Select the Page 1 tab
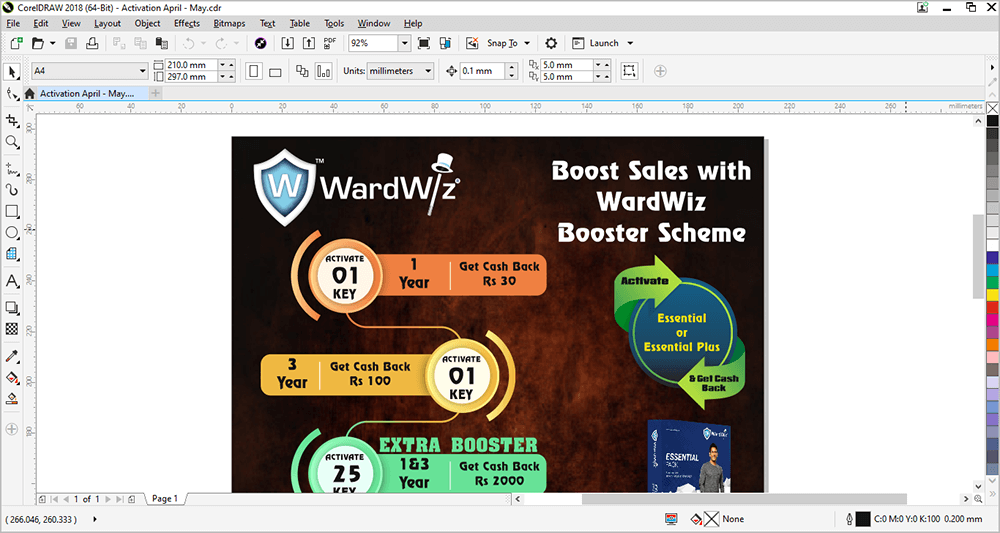The image size is (1000, 533). coord(165,499)
